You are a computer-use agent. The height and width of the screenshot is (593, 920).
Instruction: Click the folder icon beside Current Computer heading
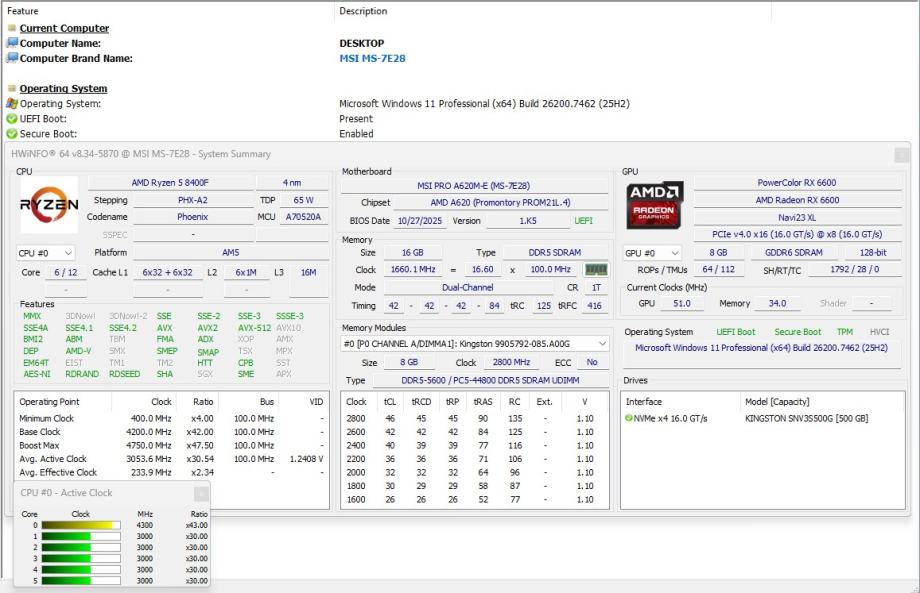tap(12, 28)
